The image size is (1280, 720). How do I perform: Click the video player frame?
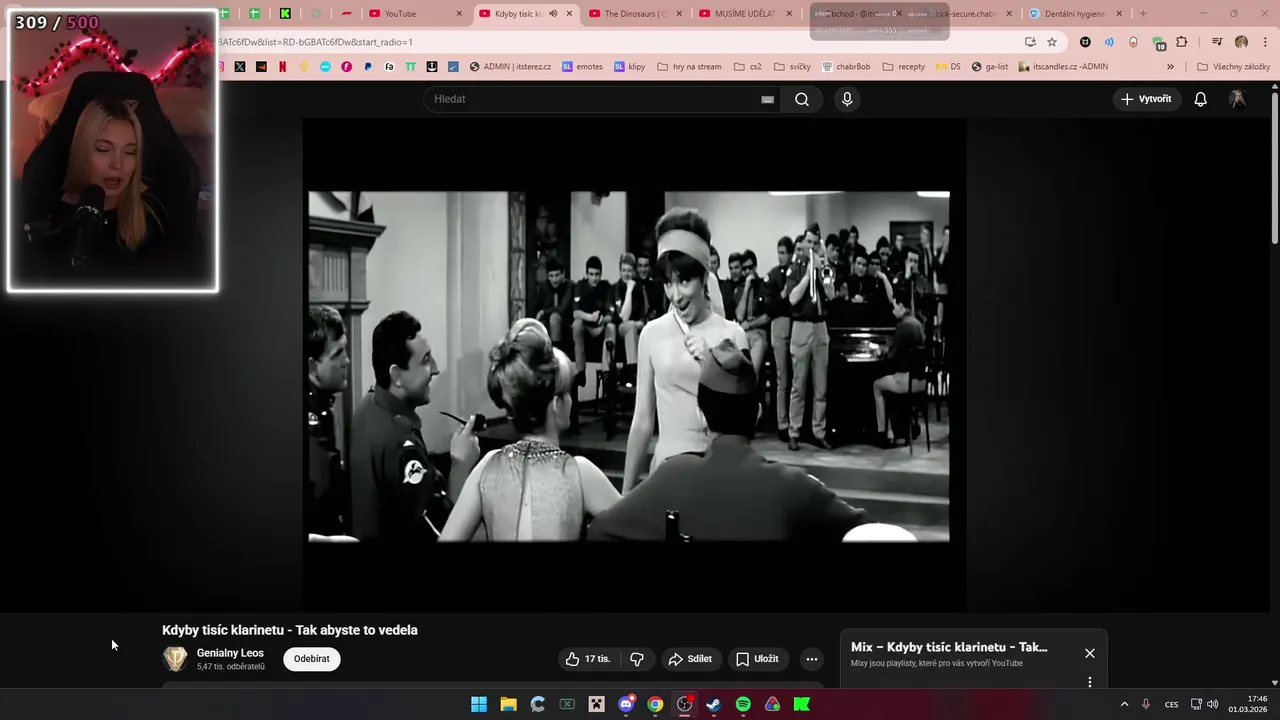coord(634,365)
